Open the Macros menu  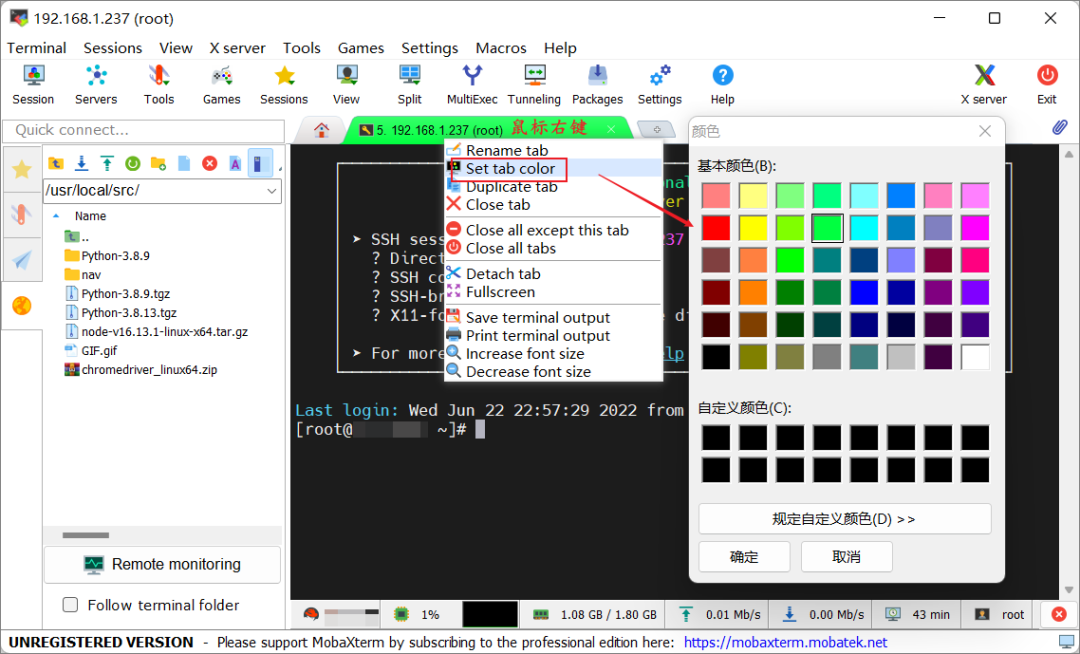pyautogui.click(x=501, y=48)
